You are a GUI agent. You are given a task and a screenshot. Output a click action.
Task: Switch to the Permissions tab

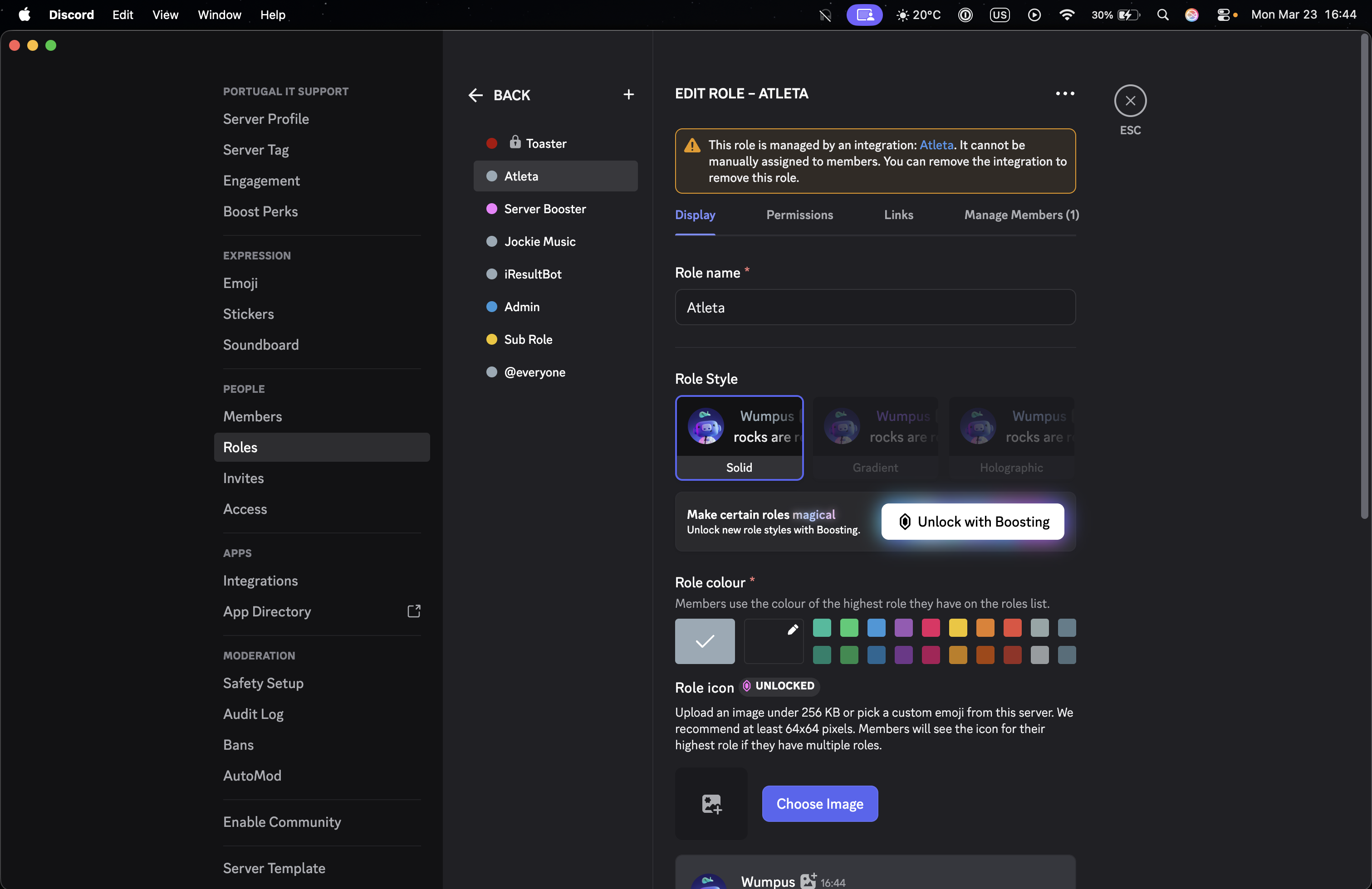point(799,215)
